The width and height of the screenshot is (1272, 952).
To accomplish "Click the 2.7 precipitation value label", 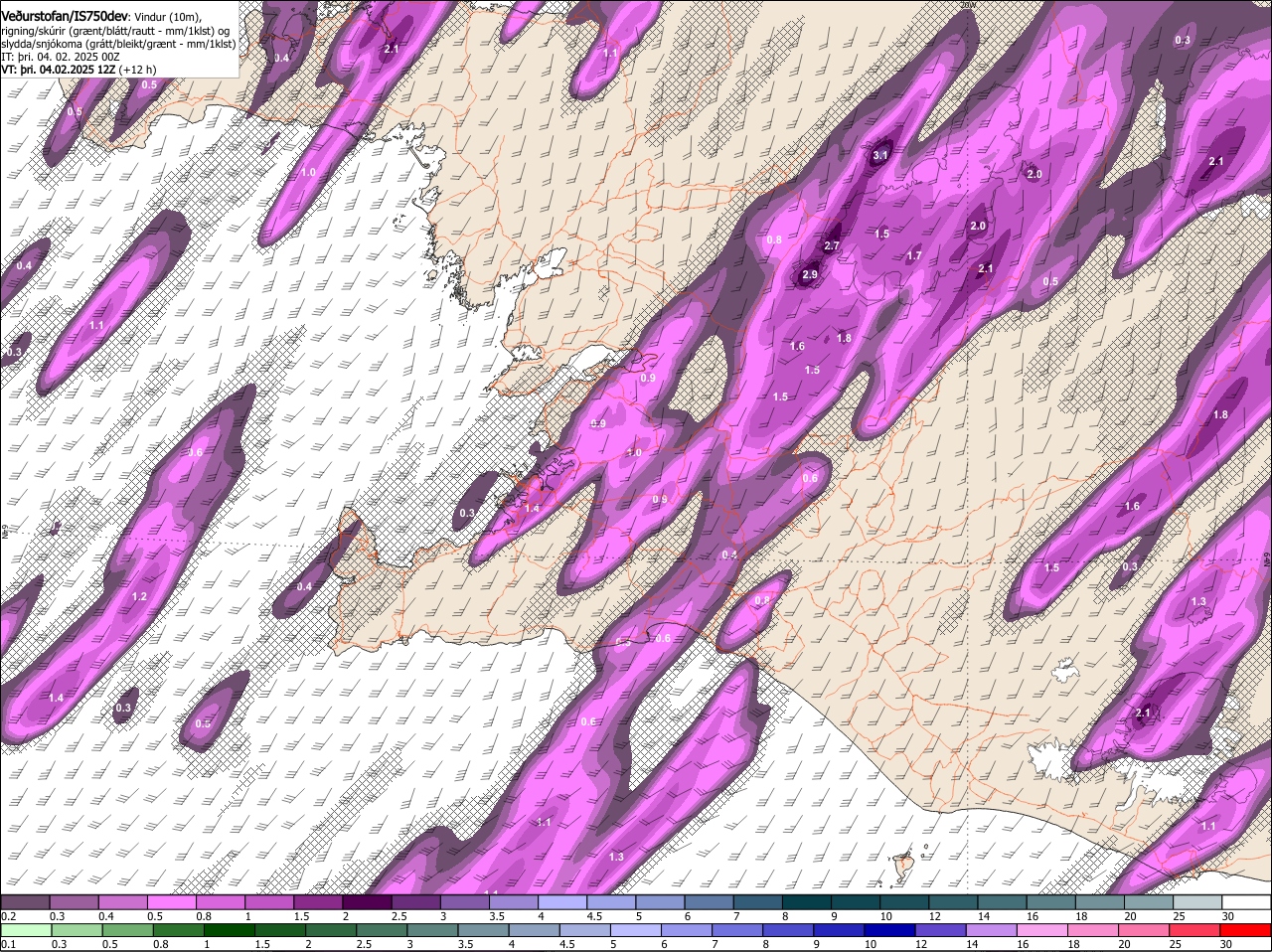I will (833, 245).
